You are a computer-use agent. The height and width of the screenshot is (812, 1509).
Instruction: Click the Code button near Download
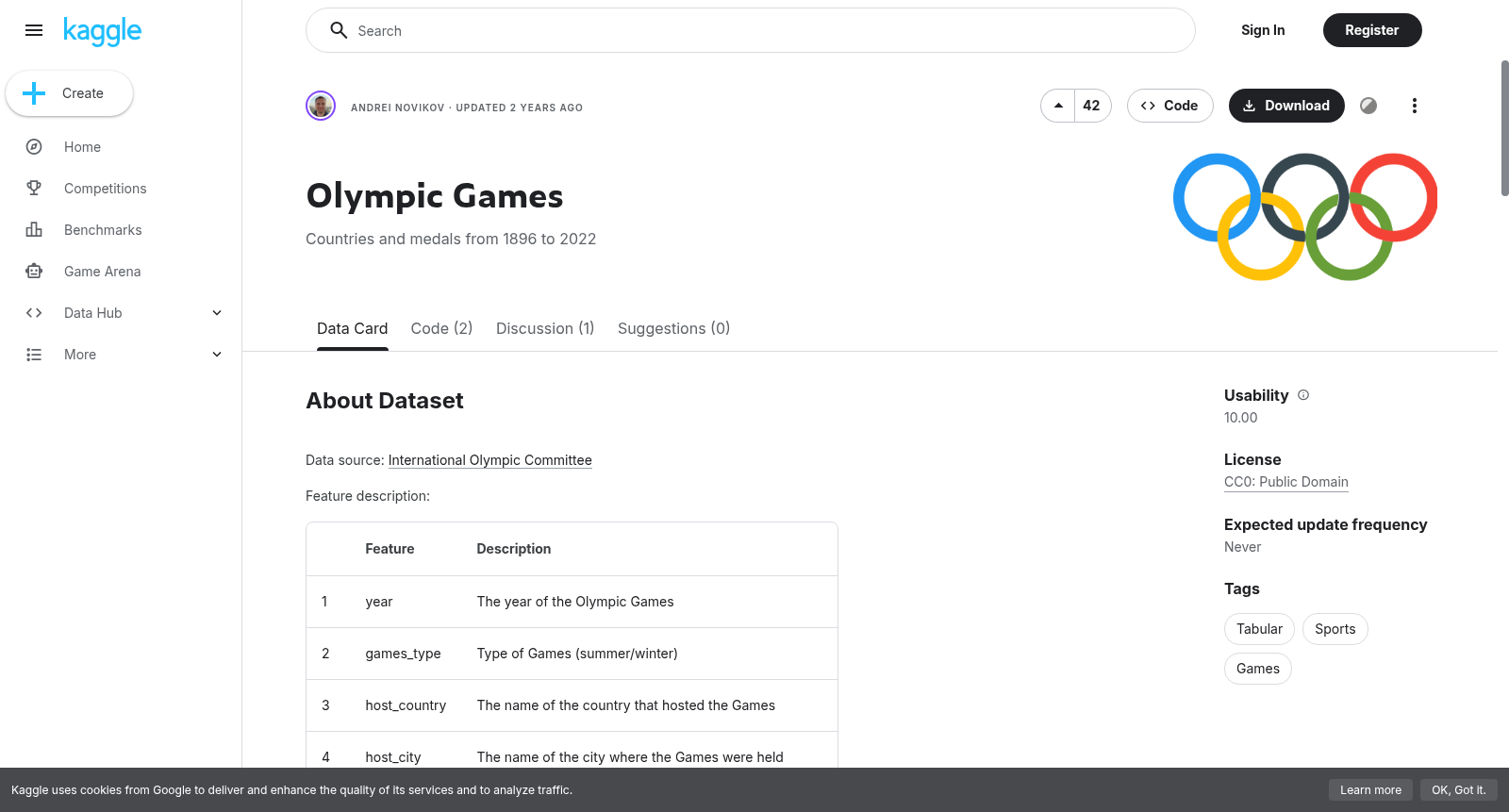point(1169,106)
